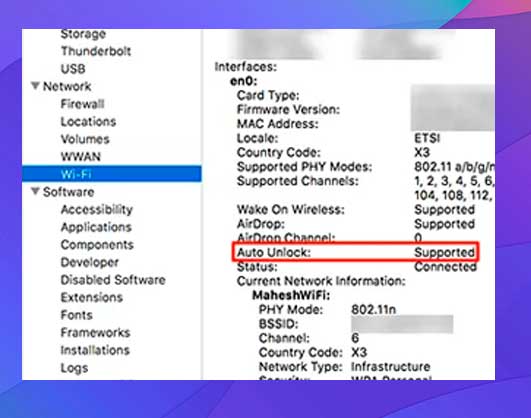Click the 802.11n PHY mode value

pos(374,310)
